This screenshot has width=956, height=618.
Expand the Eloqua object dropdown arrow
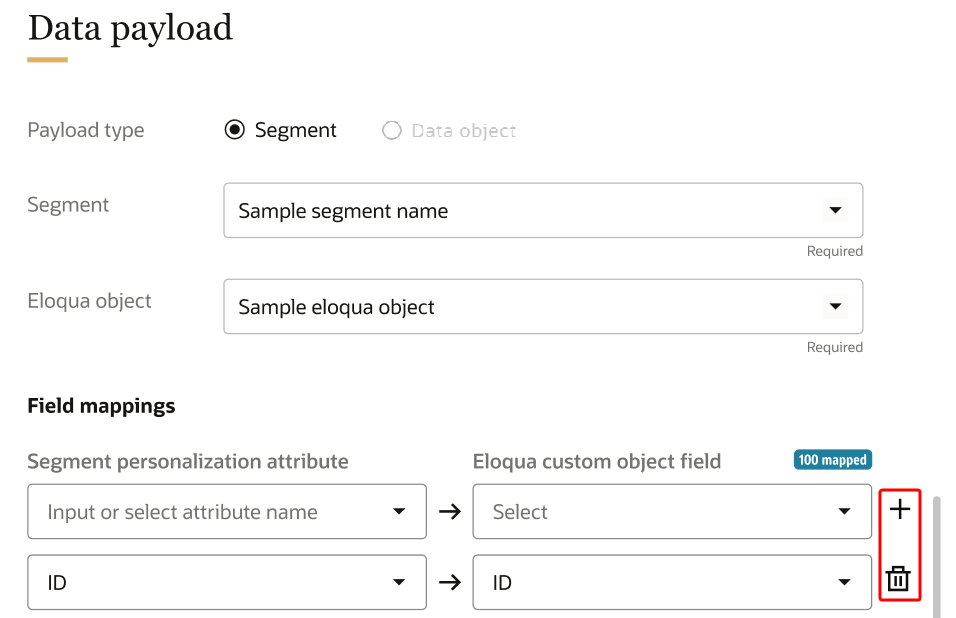tap(834, 307)
